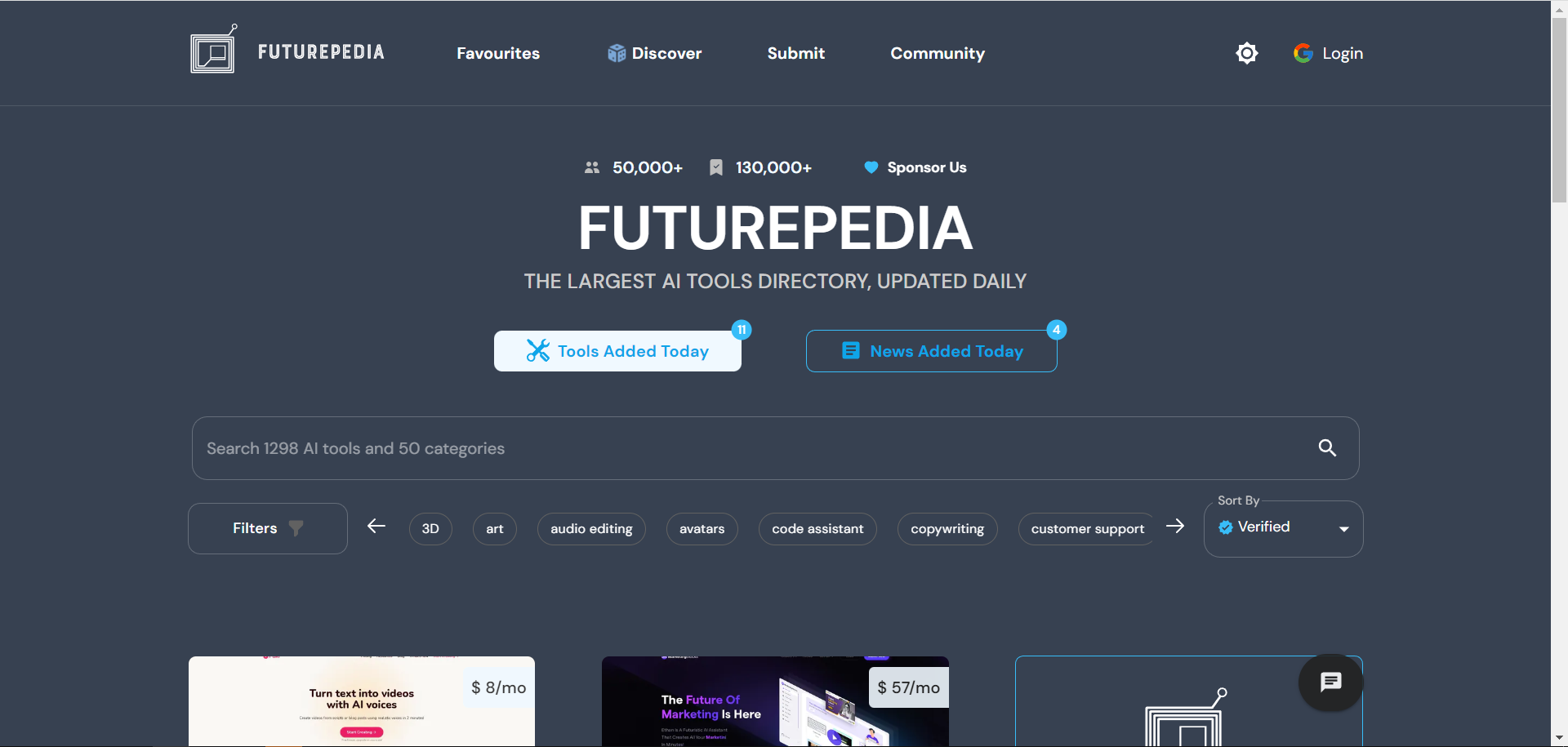This screenshot has height=747, width=1568.
Task: Select the customer support category chip
Action: [1087, 529]
